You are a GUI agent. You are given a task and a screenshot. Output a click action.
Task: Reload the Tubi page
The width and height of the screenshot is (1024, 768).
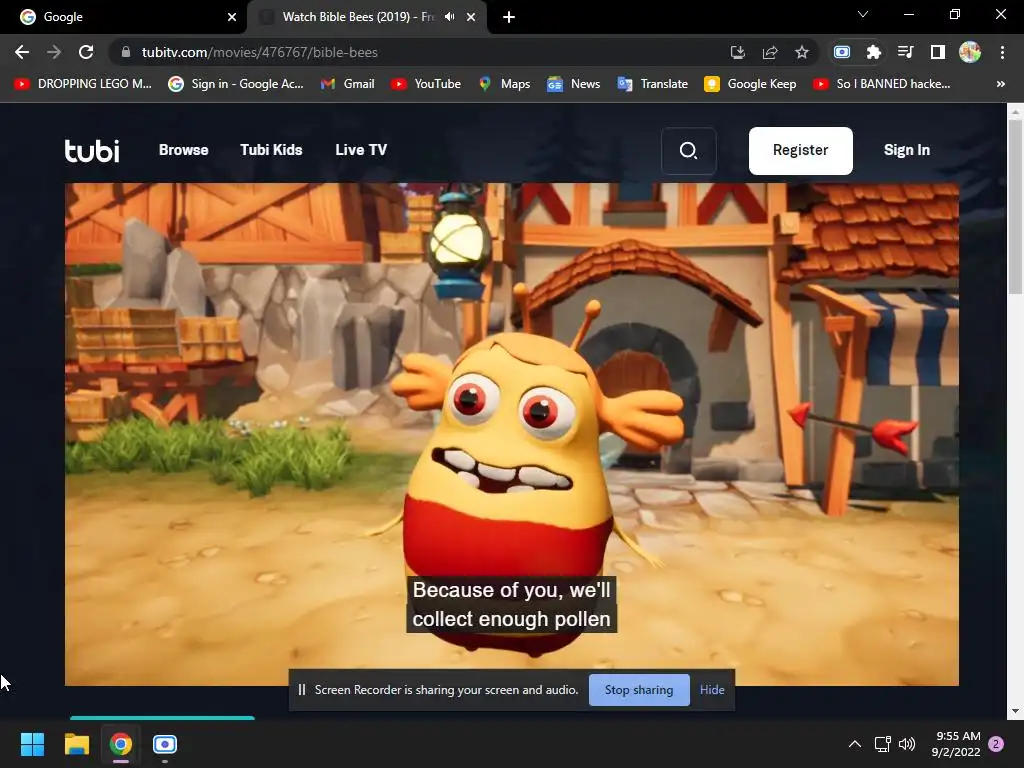coord(86,52)
